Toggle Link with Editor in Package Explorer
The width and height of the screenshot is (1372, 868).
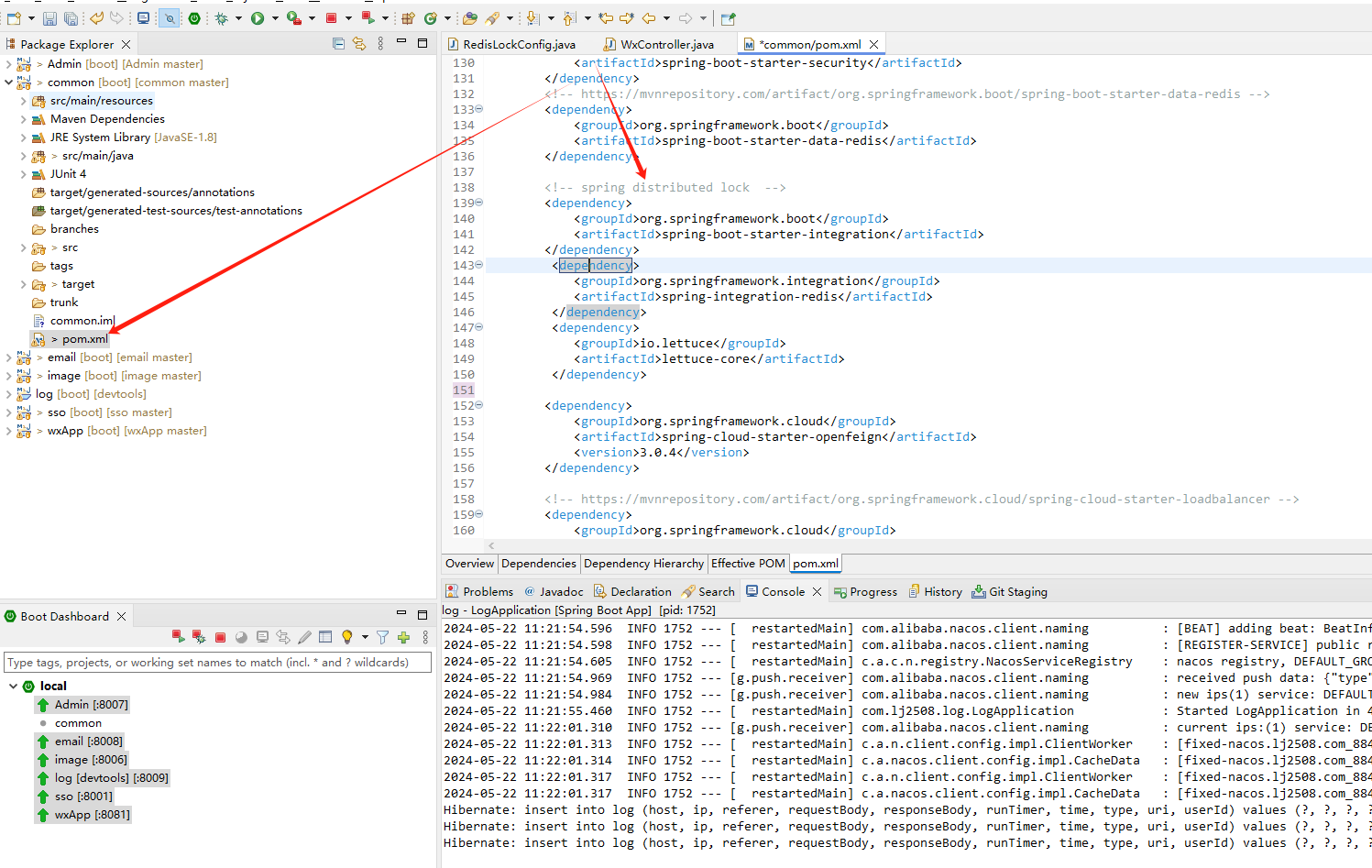[359, 44]
